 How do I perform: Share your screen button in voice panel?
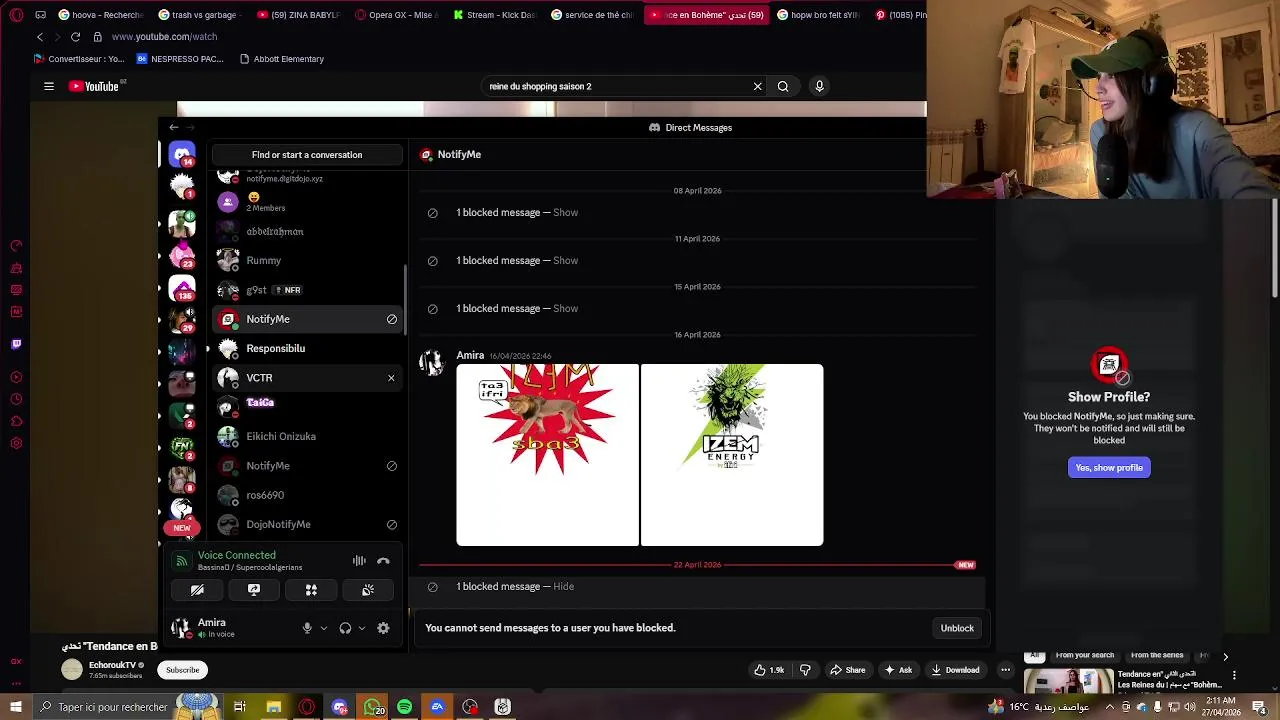coord(254,590)
